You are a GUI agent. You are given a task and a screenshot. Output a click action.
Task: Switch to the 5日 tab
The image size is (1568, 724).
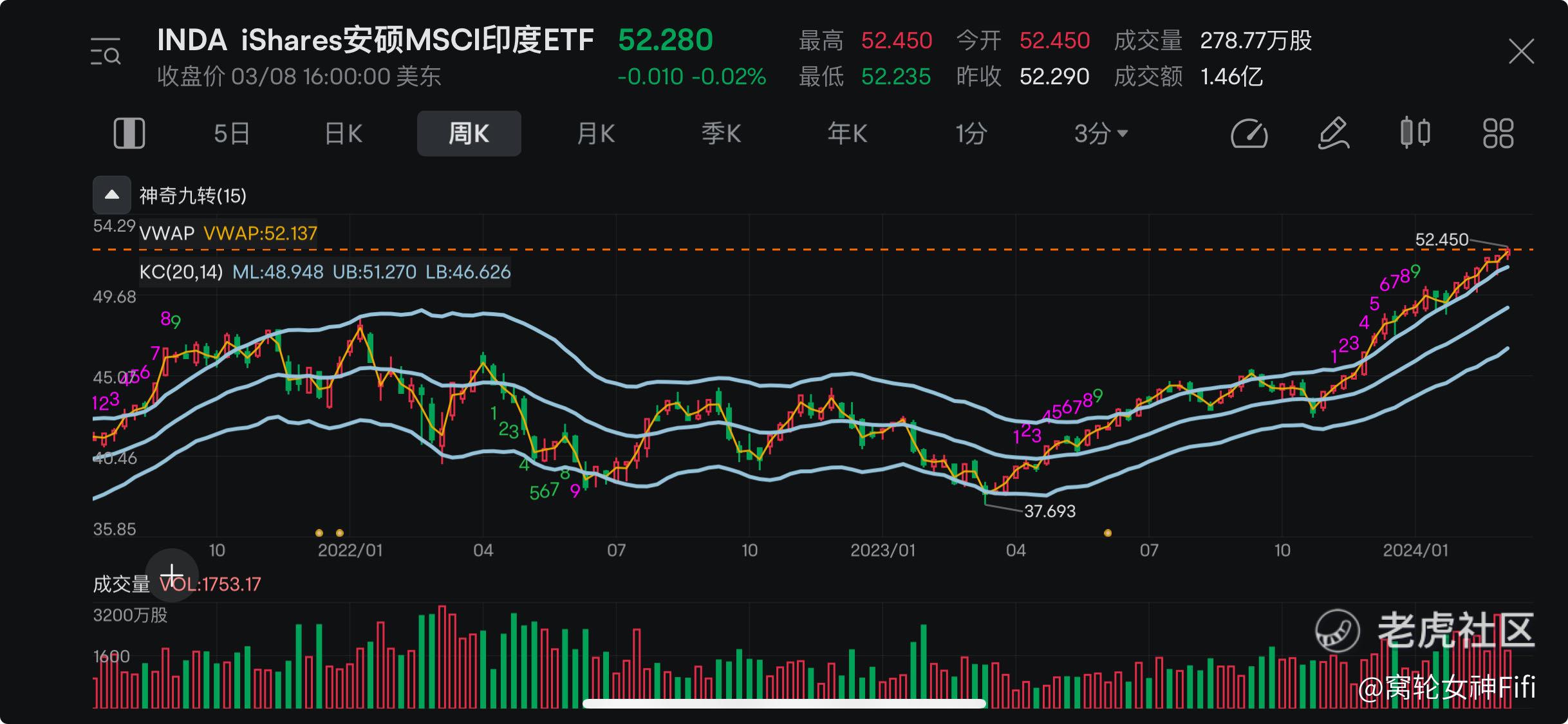pos(232,134)
